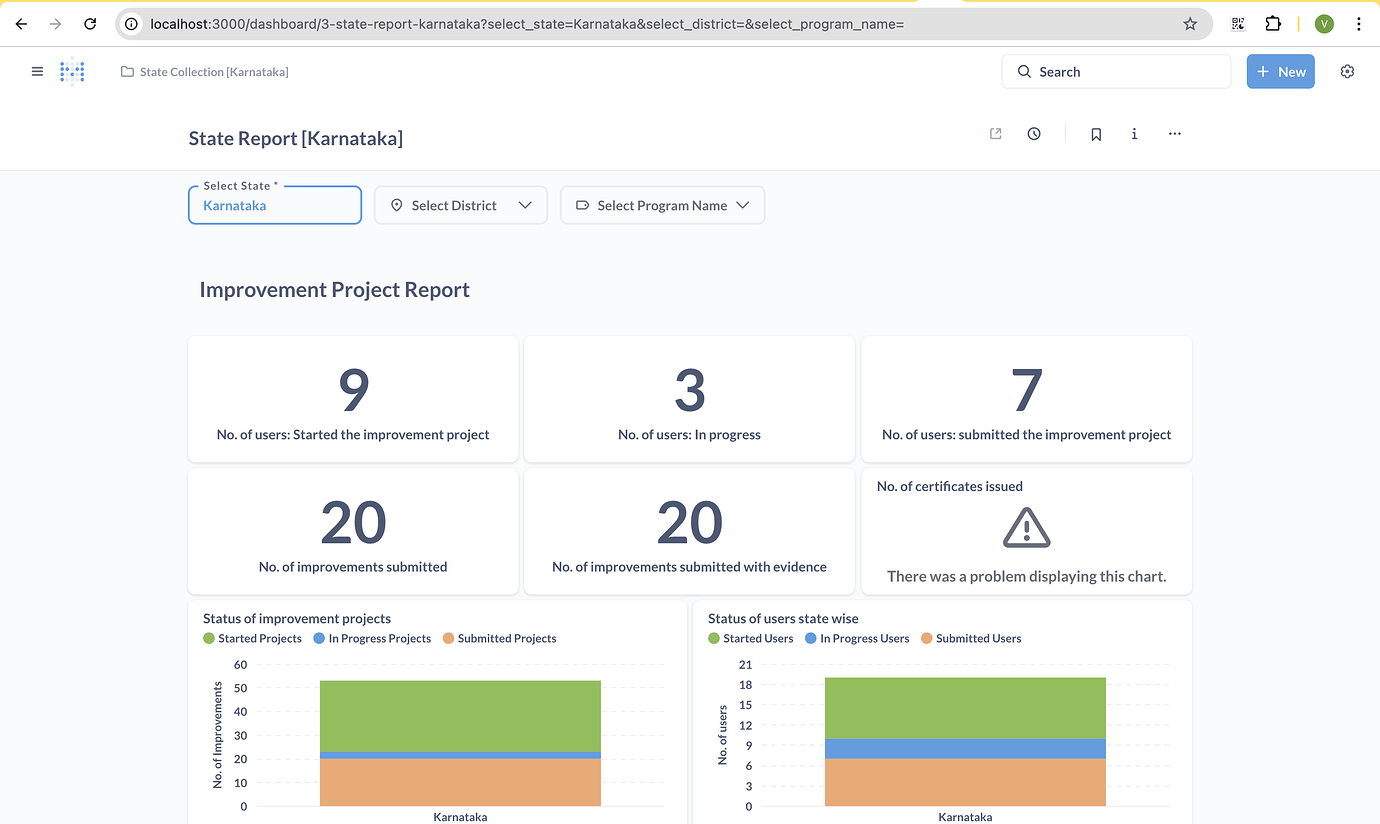Click the Select State Karnataka field
Viewport: 1380px width, 824px height.
point(275,205)
